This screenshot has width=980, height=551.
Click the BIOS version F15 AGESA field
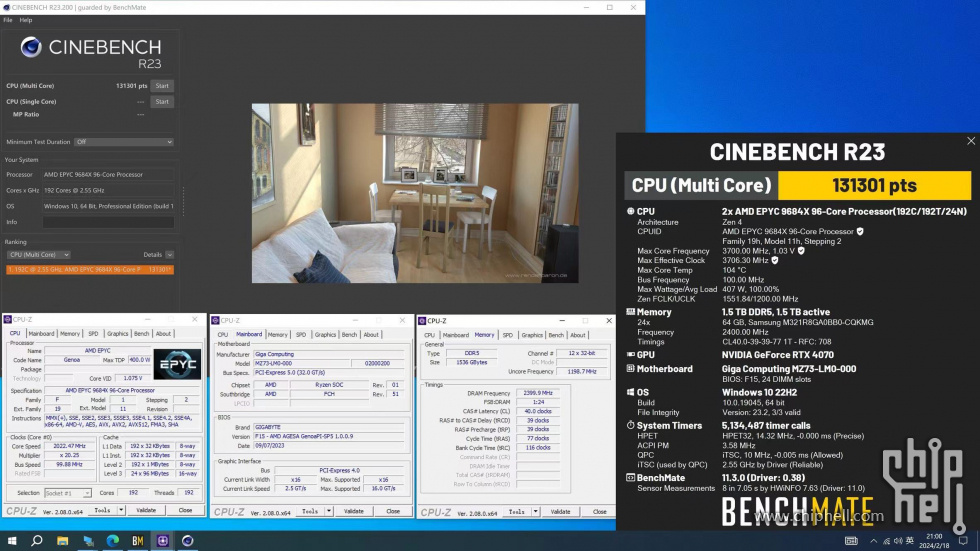point(329,436)
